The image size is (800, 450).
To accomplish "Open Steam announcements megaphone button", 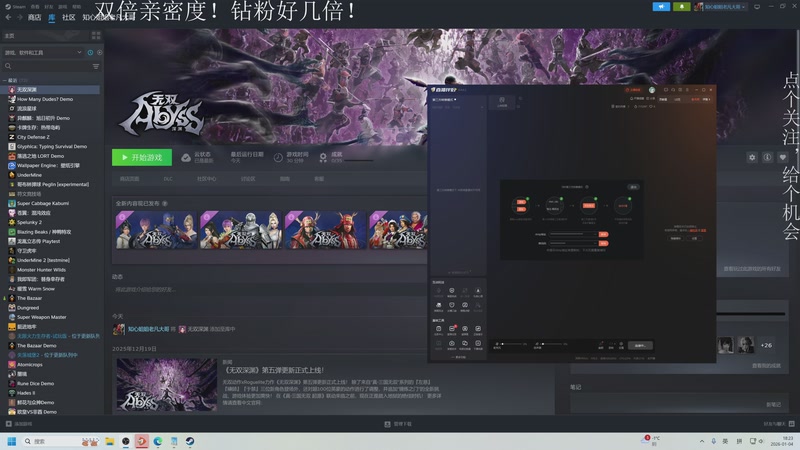I will click(661, 7).
